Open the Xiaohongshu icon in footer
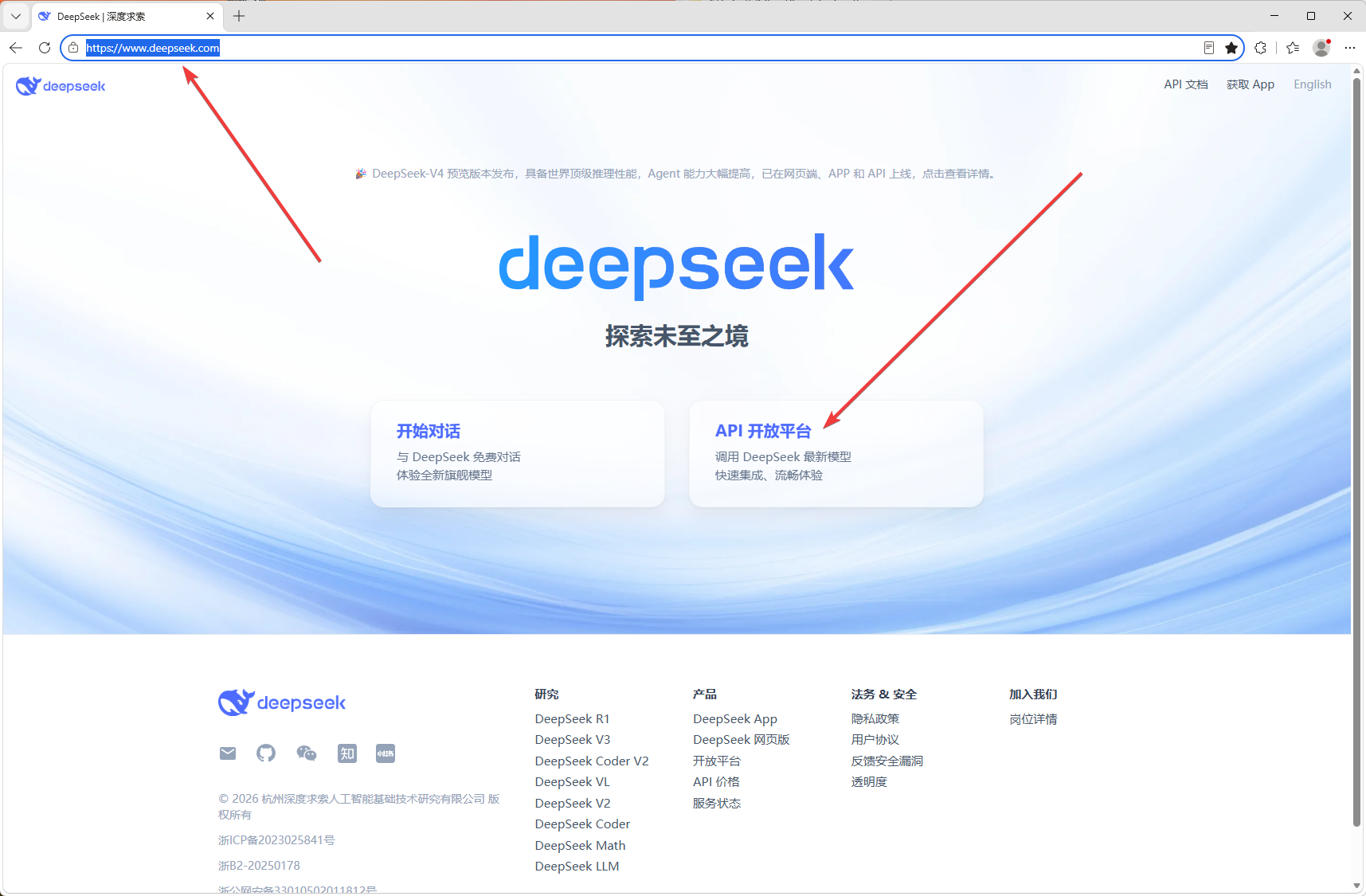This screenshot has height=896, width=1366. pos(386,753)
